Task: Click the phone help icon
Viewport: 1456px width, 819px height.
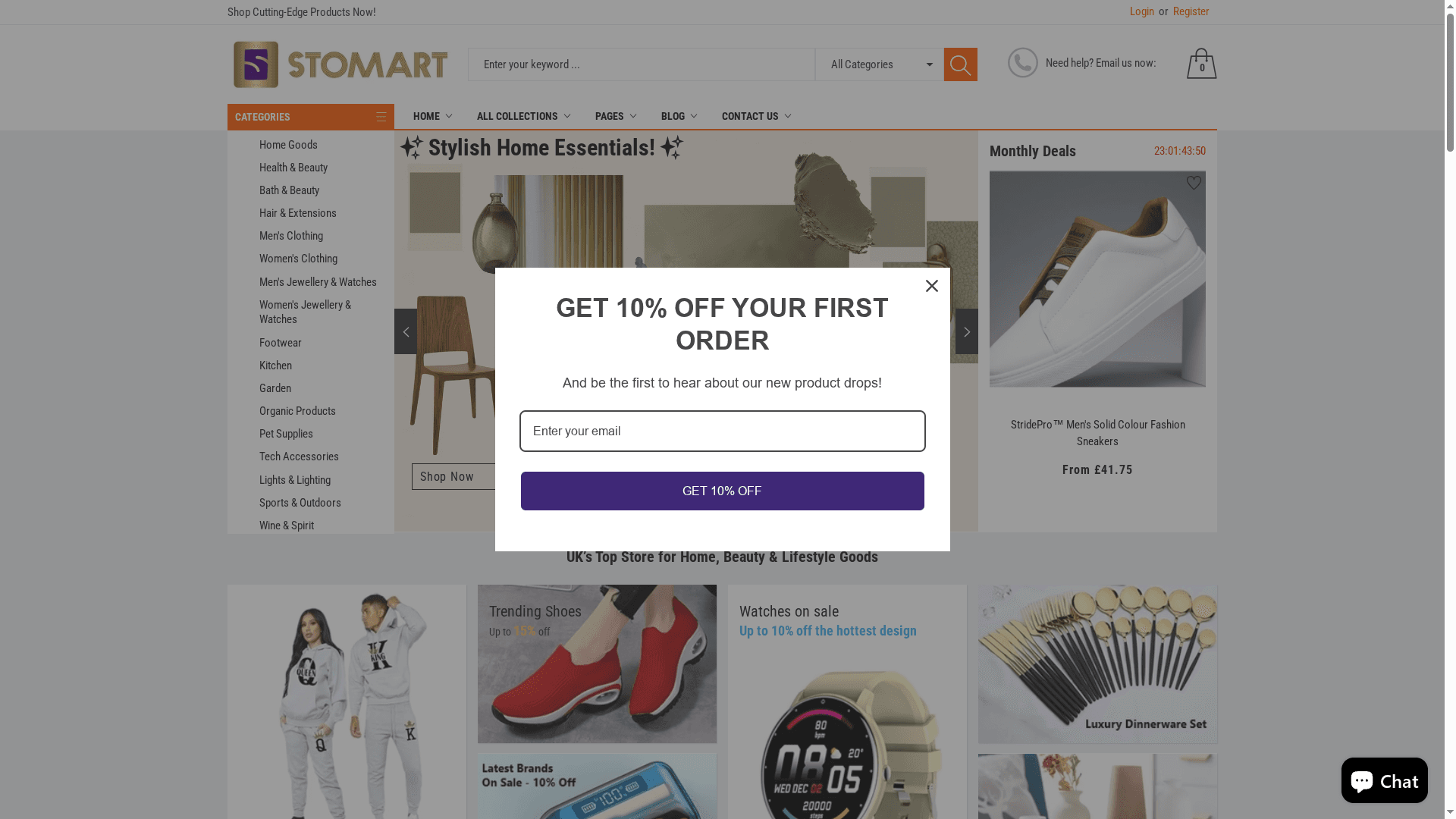Action: pos(1022,63)
